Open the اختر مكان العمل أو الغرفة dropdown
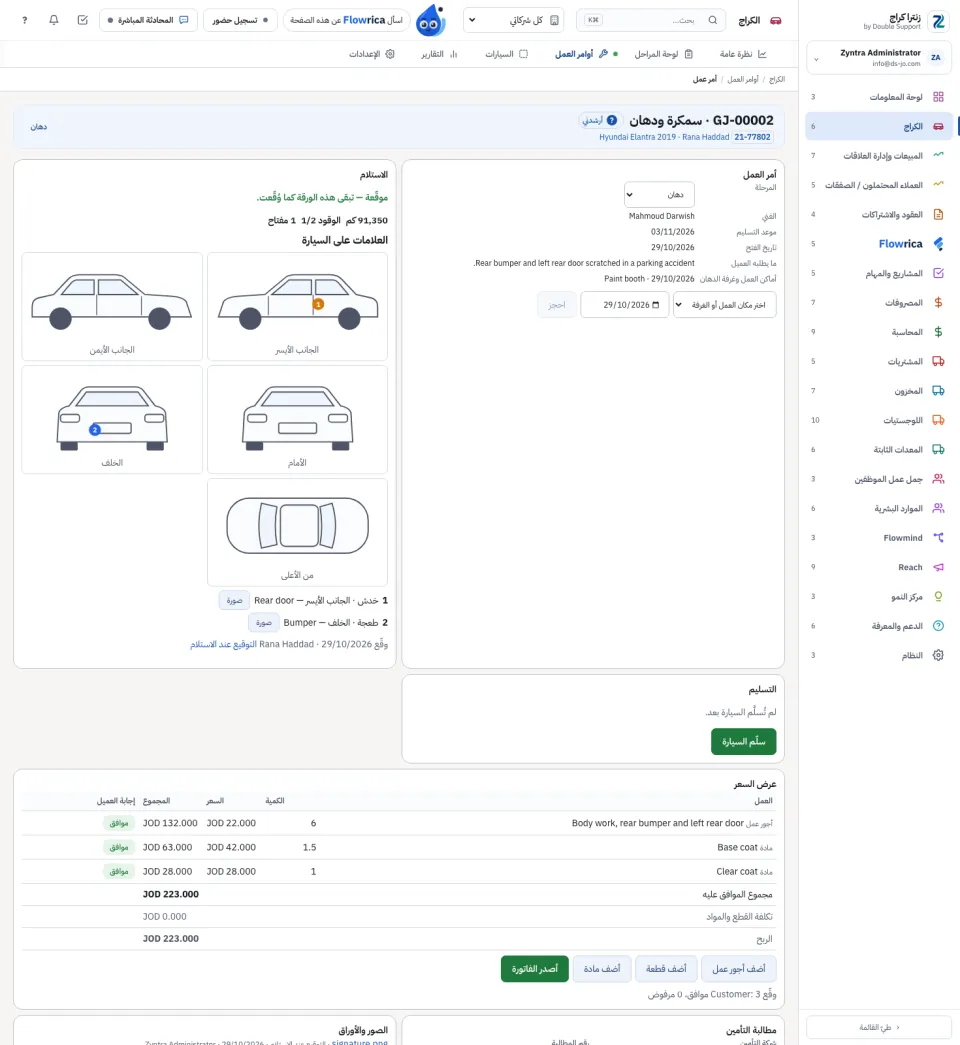Viewport: 960px width, 1045px height. tap(725, 305)
